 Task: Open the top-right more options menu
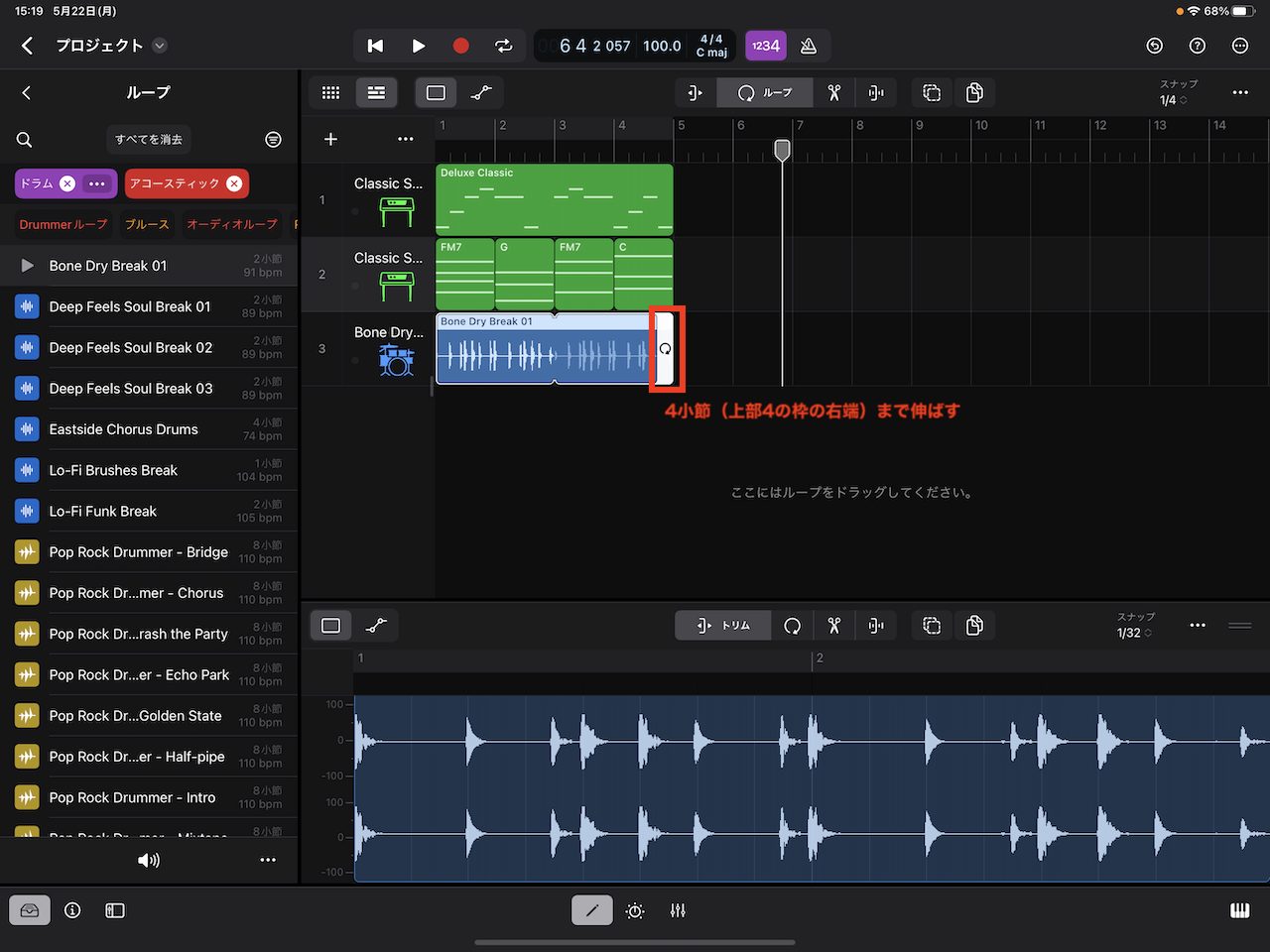(x=1240, y=46)
